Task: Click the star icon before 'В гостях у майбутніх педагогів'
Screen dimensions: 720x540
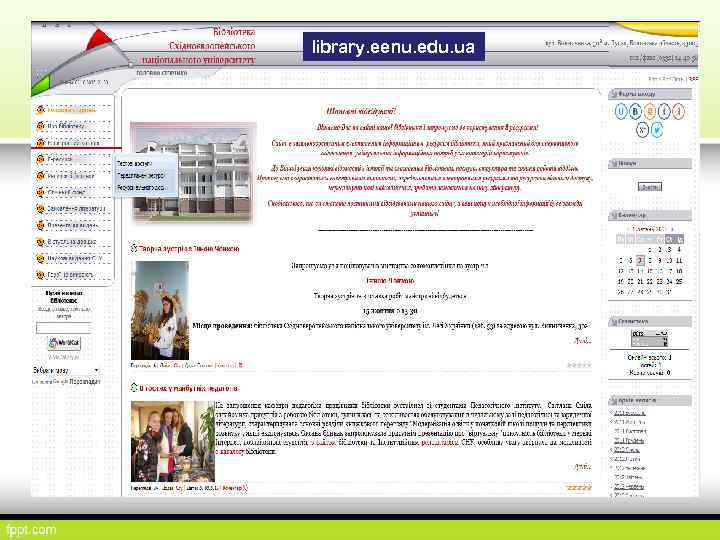Action: pyautogui.click(x=134, y=388)
